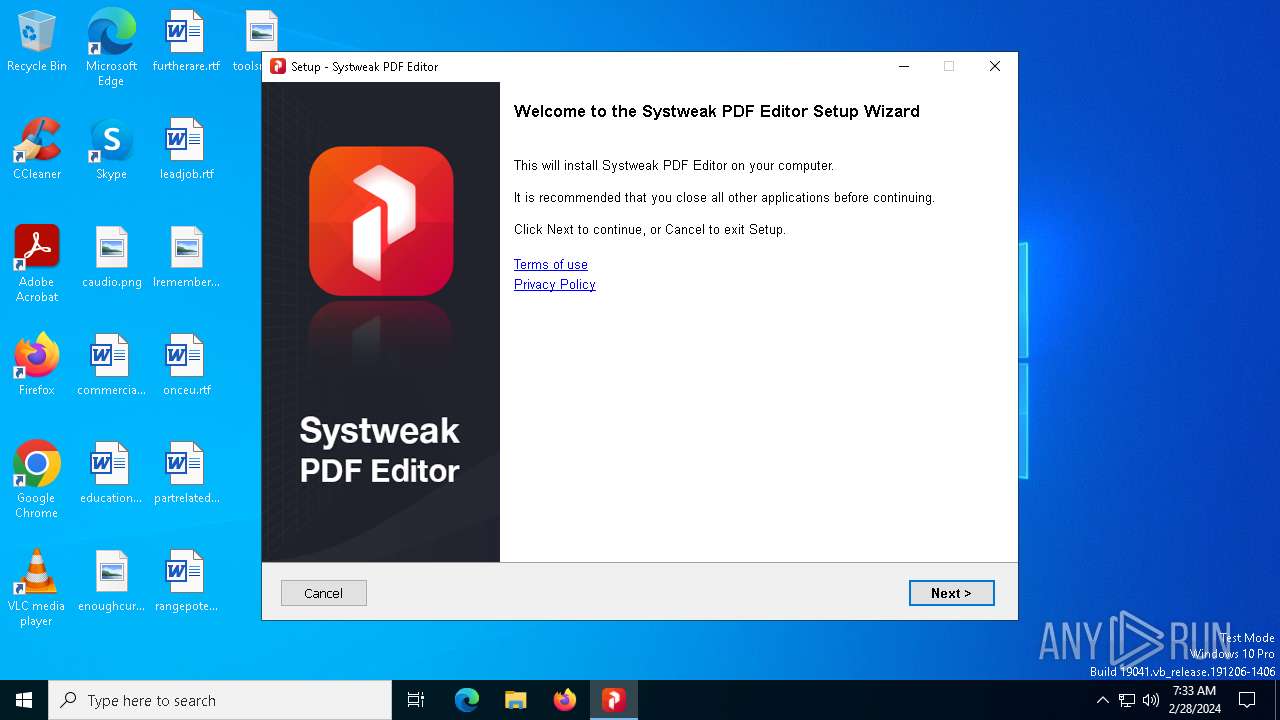Open File Explorer from the taskbar

tap(516, 700)
